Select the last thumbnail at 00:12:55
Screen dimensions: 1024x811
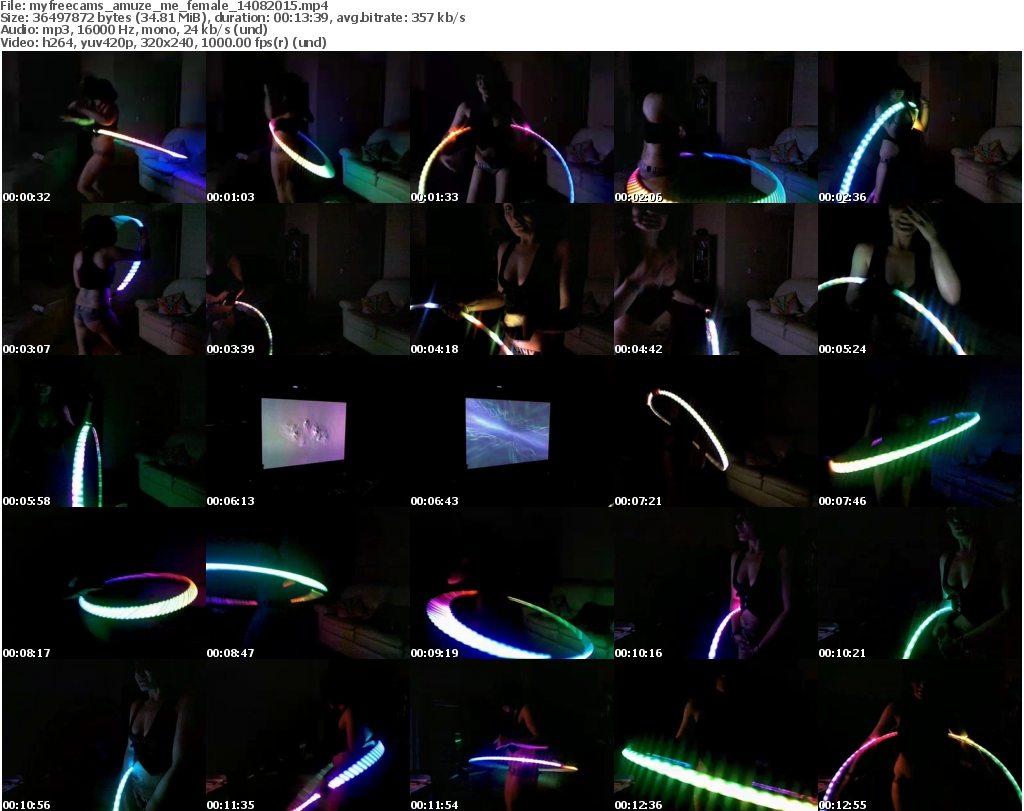(x=920, y=735)
